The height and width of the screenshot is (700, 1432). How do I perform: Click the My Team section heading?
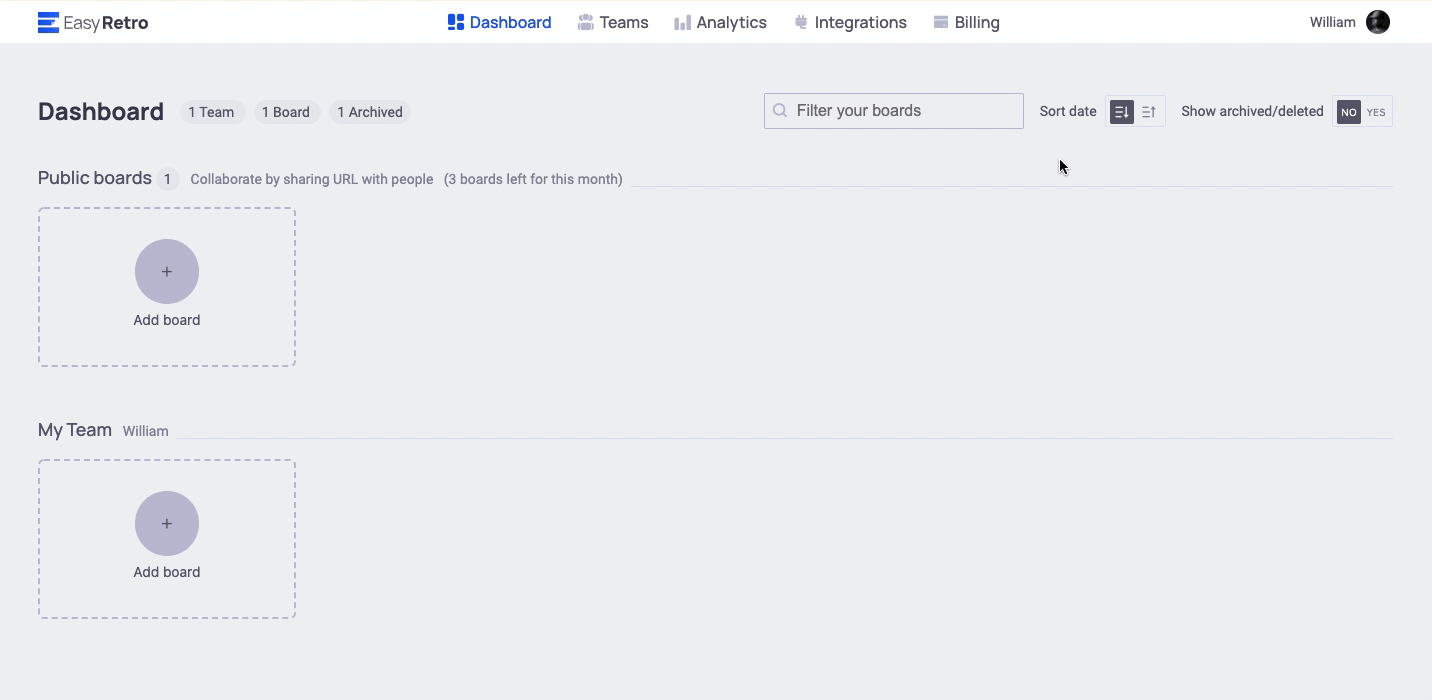pos(75,430)
